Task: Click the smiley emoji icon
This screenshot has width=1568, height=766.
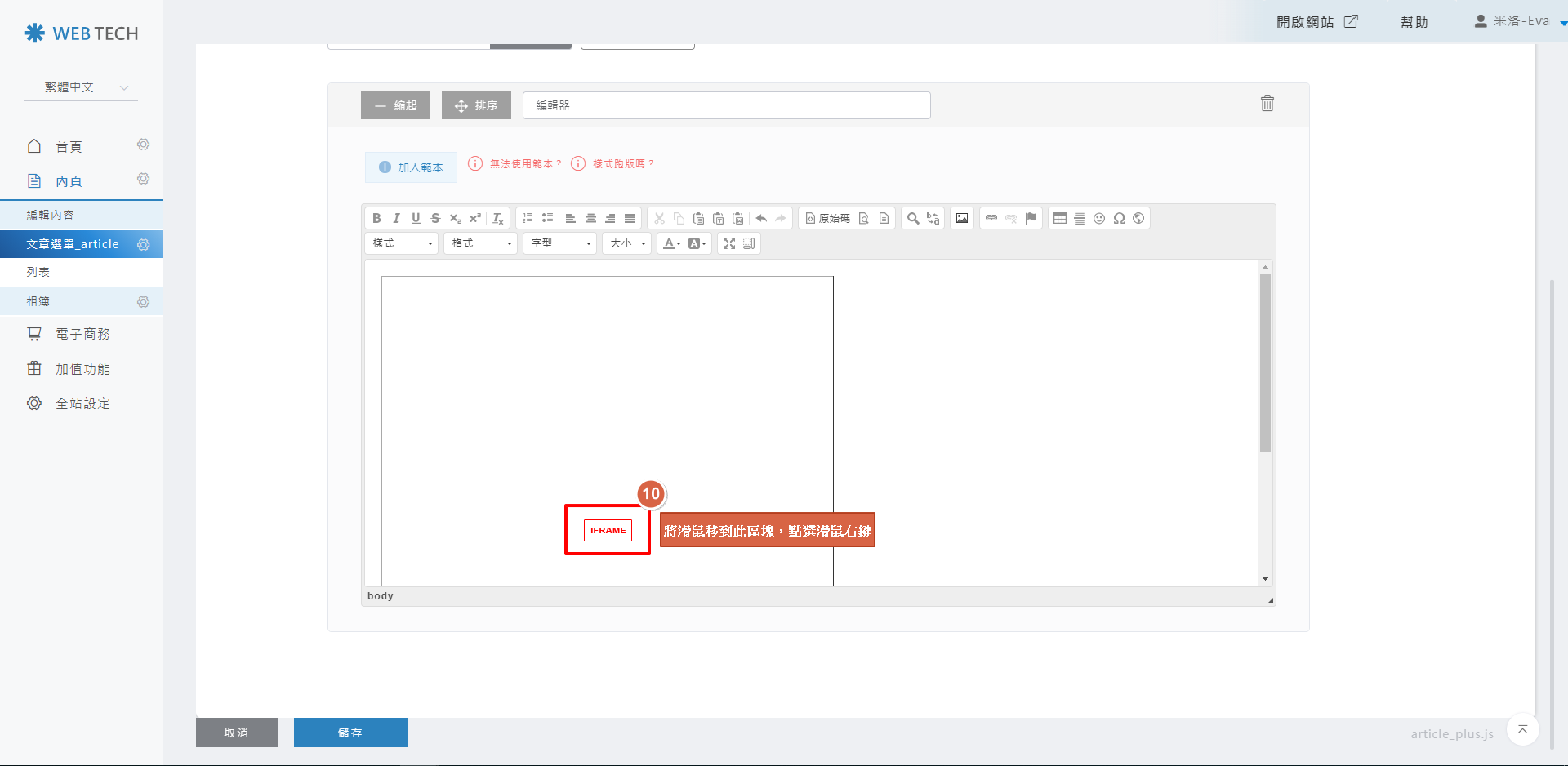Action: (x=1099, y=218)
